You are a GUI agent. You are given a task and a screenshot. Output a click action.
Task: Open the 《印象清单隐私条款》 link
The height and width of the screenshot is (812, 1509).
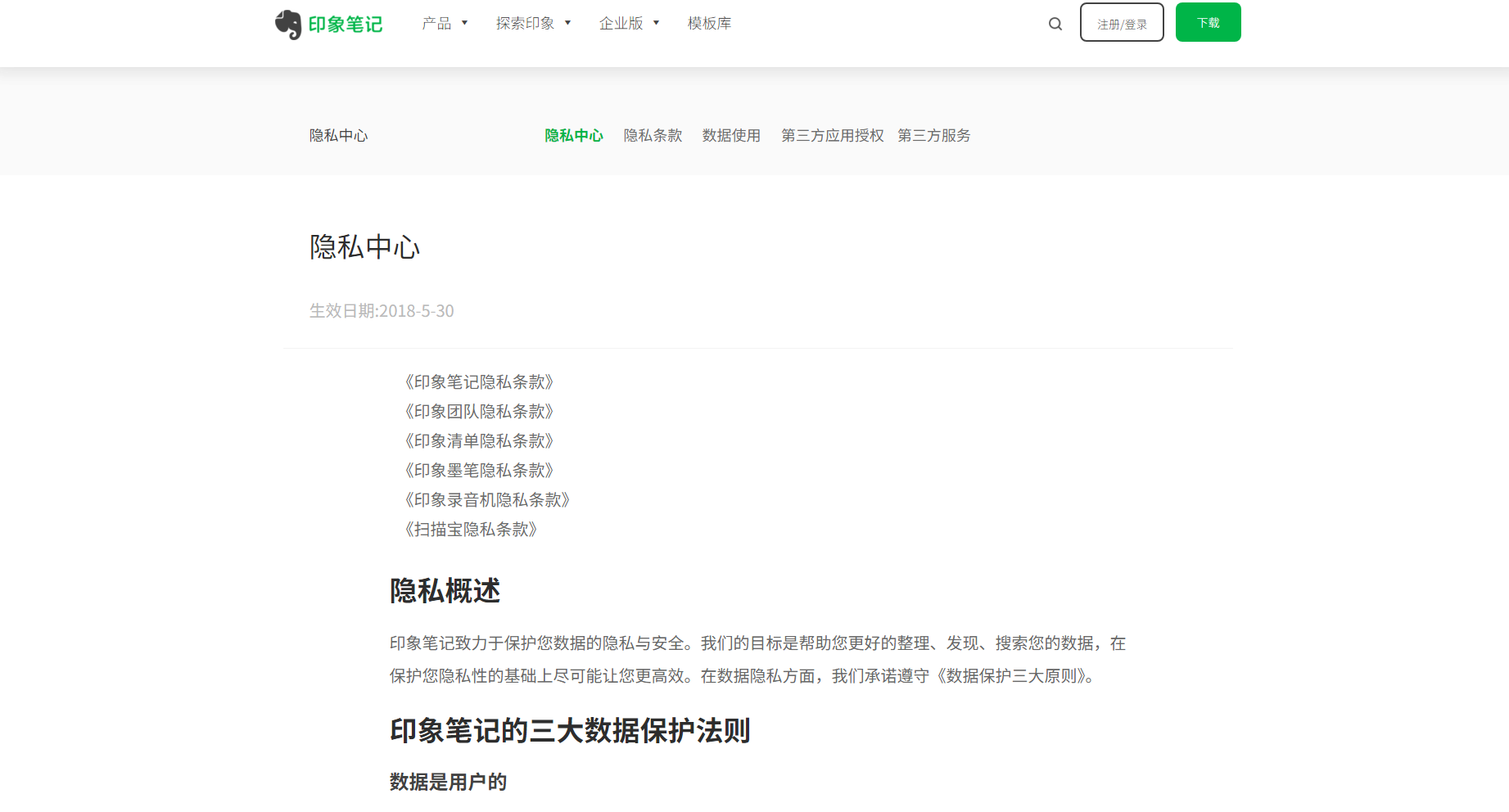coord(479,441)
